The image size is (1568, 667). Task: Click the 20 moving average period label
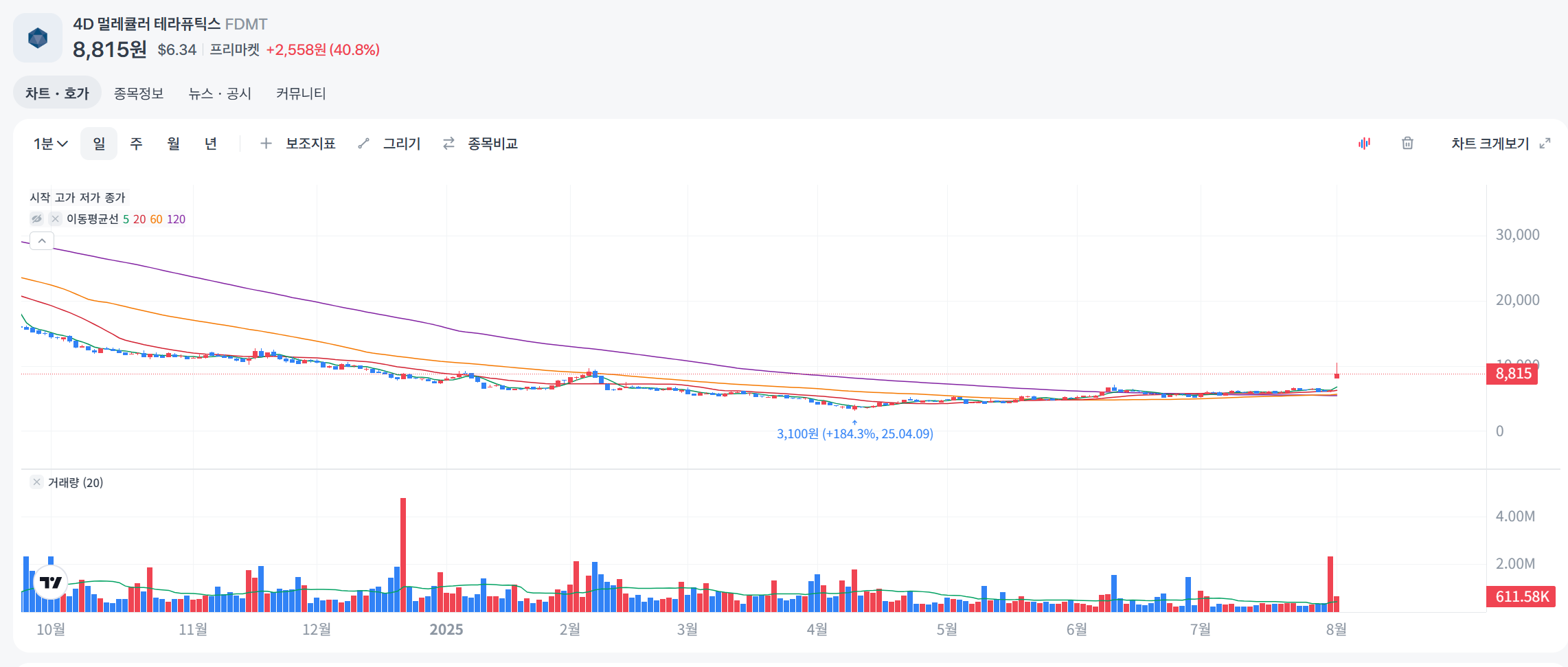(139, 219)
